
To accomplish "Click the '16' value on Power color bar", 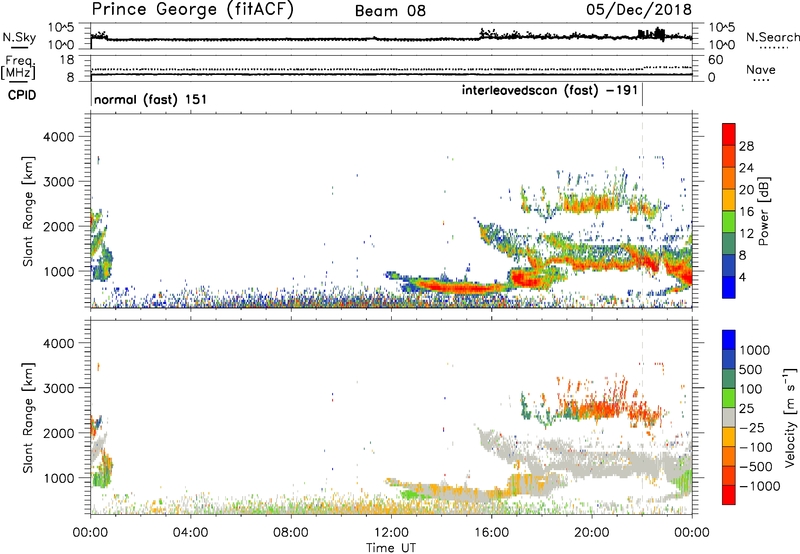I will point(746,212).
